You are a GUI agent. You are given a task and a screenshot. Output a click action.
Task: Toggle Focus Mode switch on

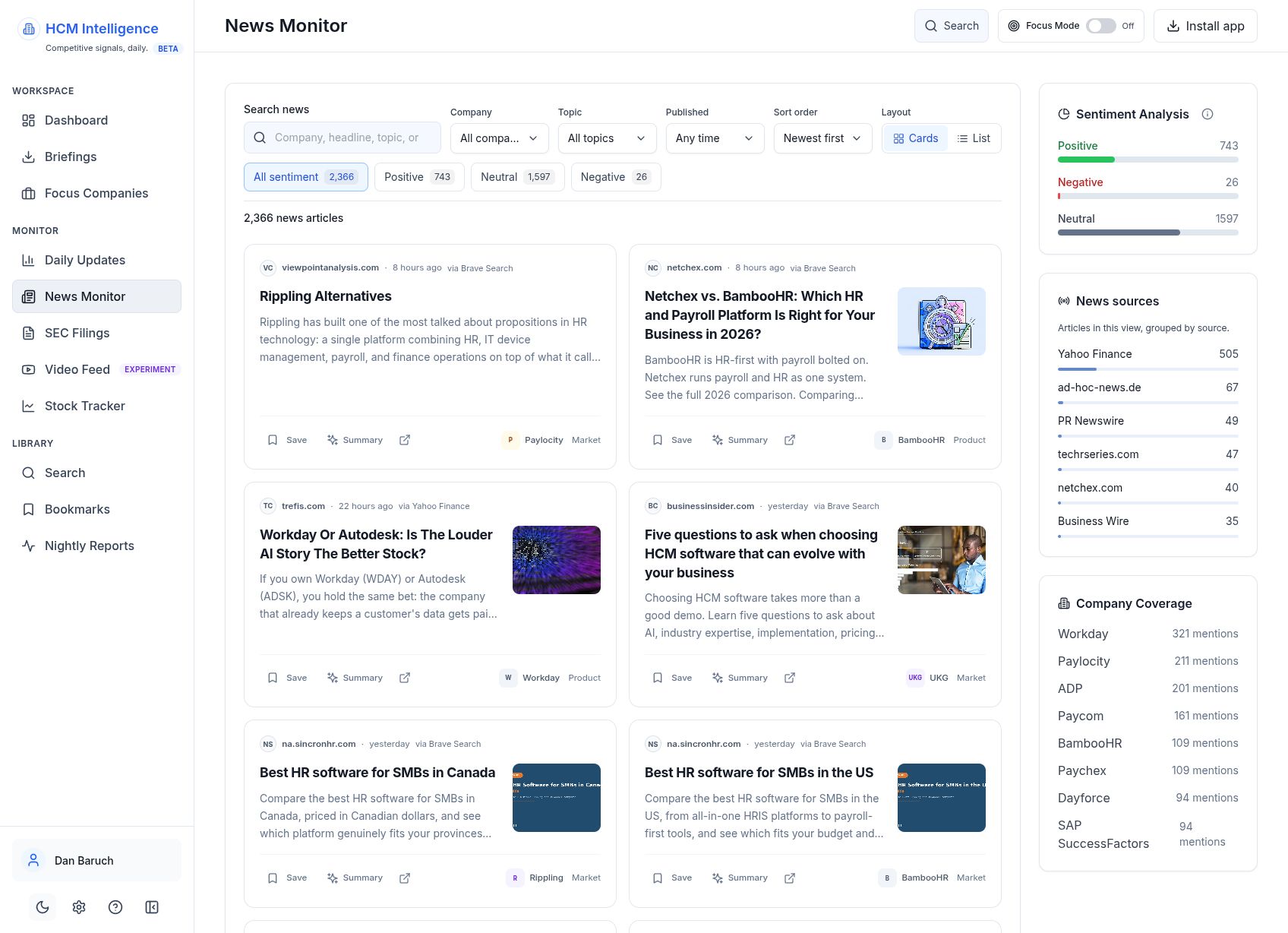click(1100, 26)
